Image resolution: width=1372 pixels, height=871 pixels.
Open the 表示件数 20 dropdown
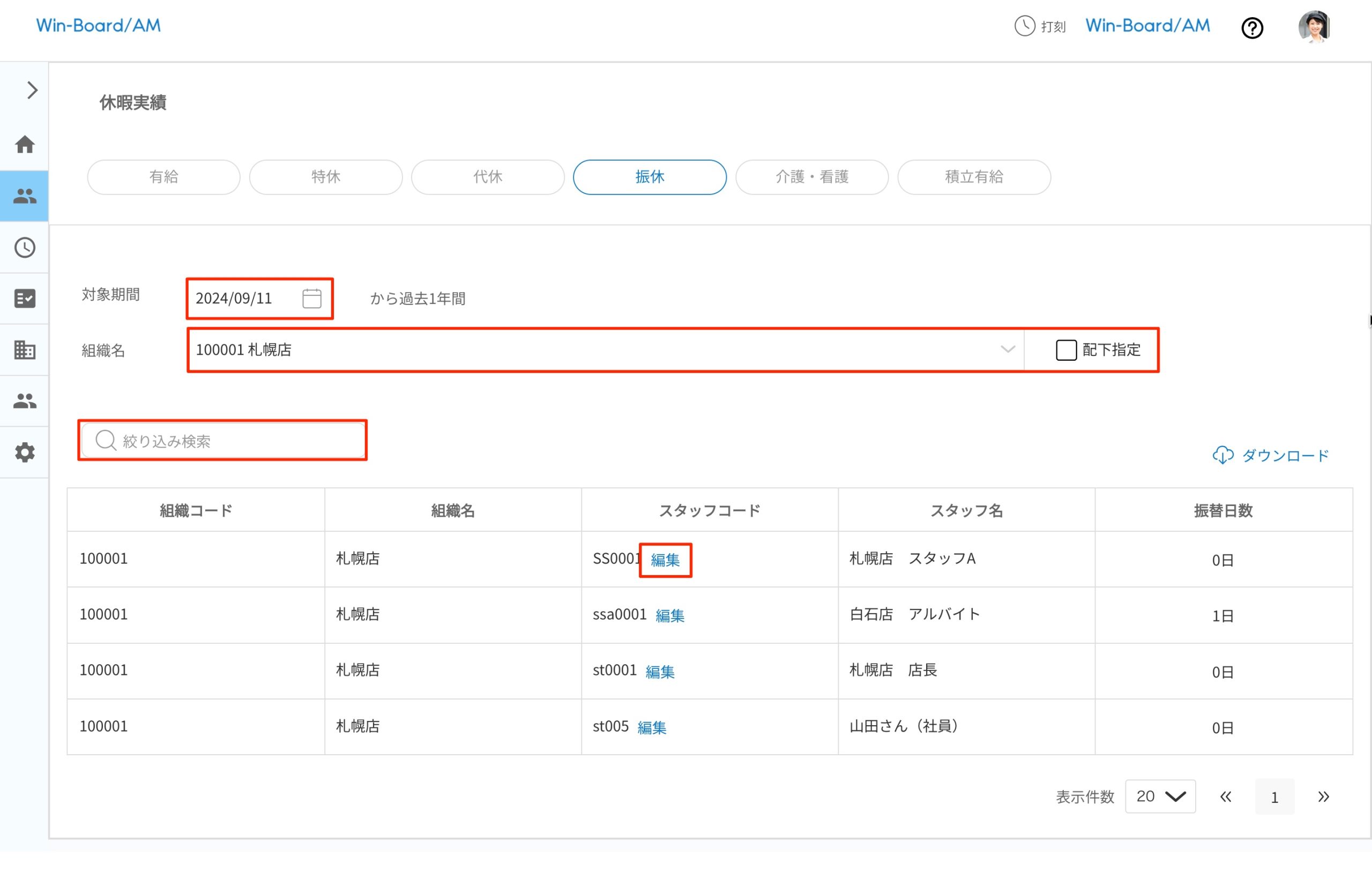[1160, 796]
